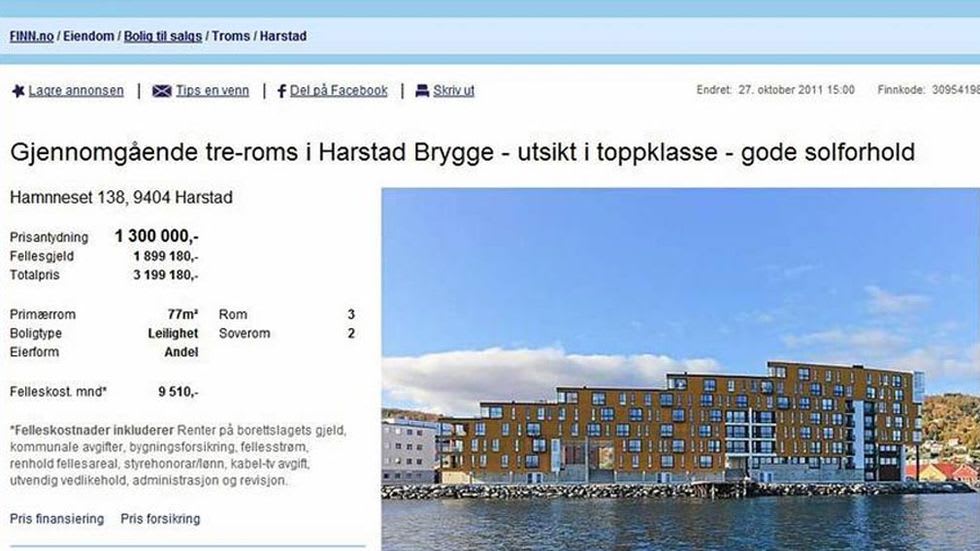Share via Del på Facebook link

tap(339, 91)
